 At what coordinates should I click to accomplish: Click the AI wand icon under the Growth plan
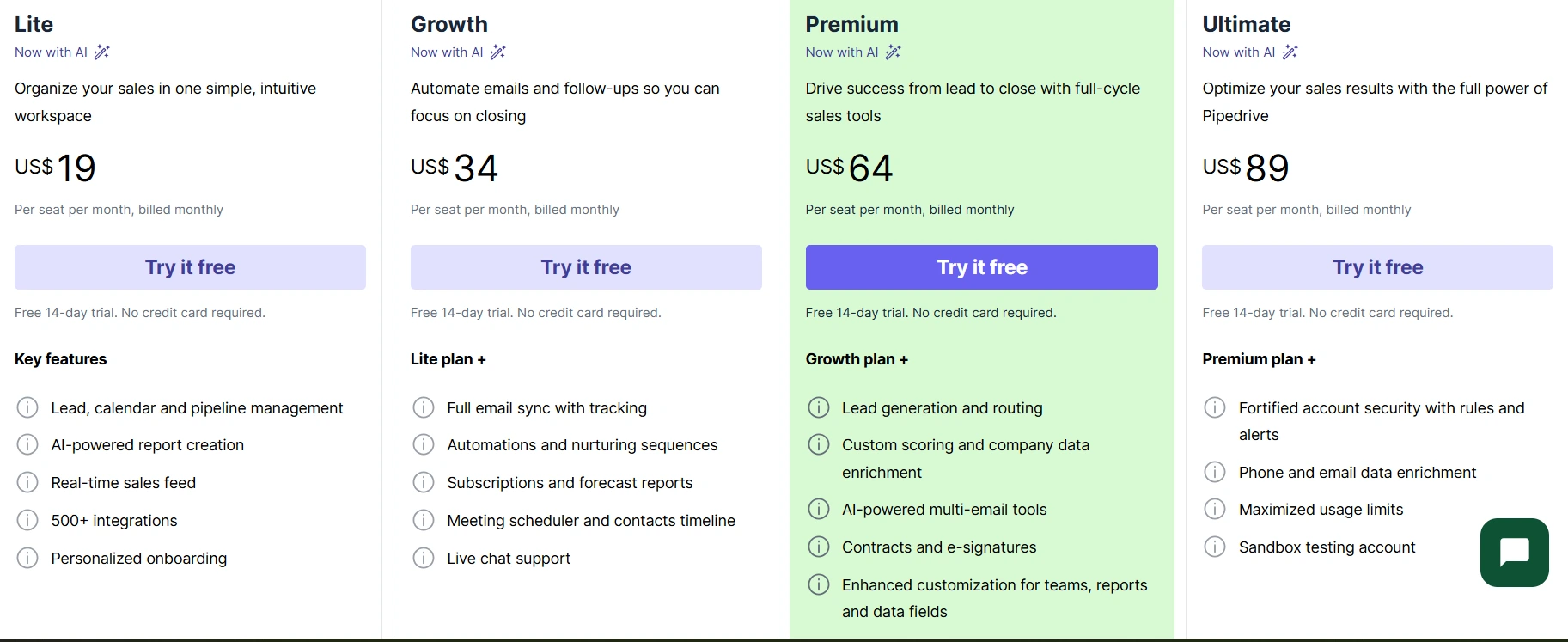[498, 52]
